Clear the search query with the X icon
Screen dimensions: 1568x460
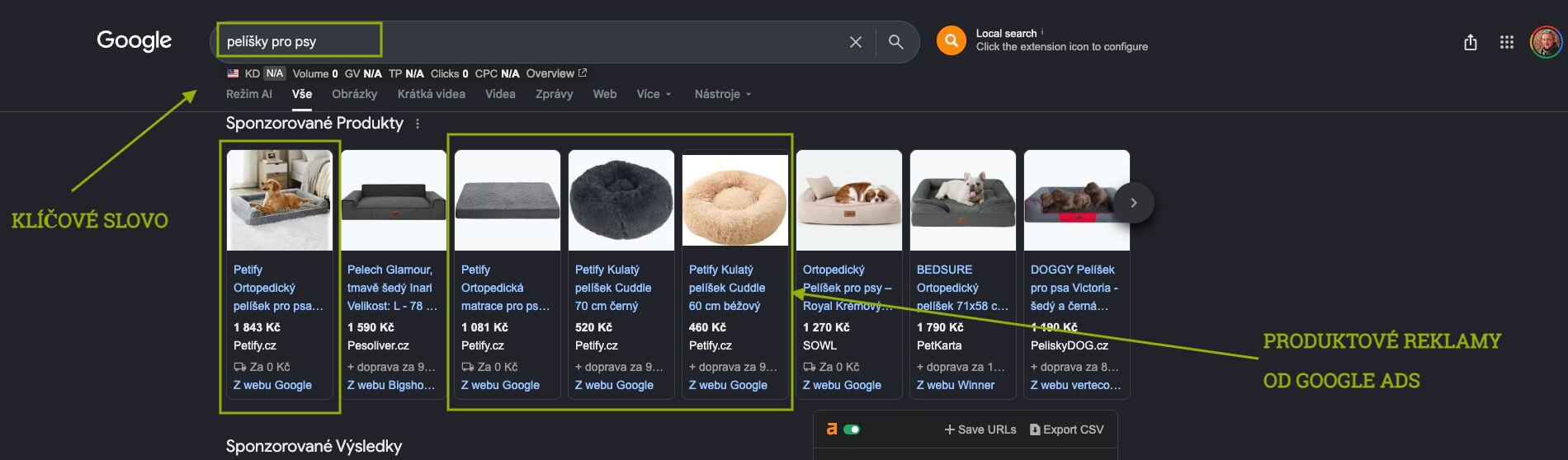[856, 42]
